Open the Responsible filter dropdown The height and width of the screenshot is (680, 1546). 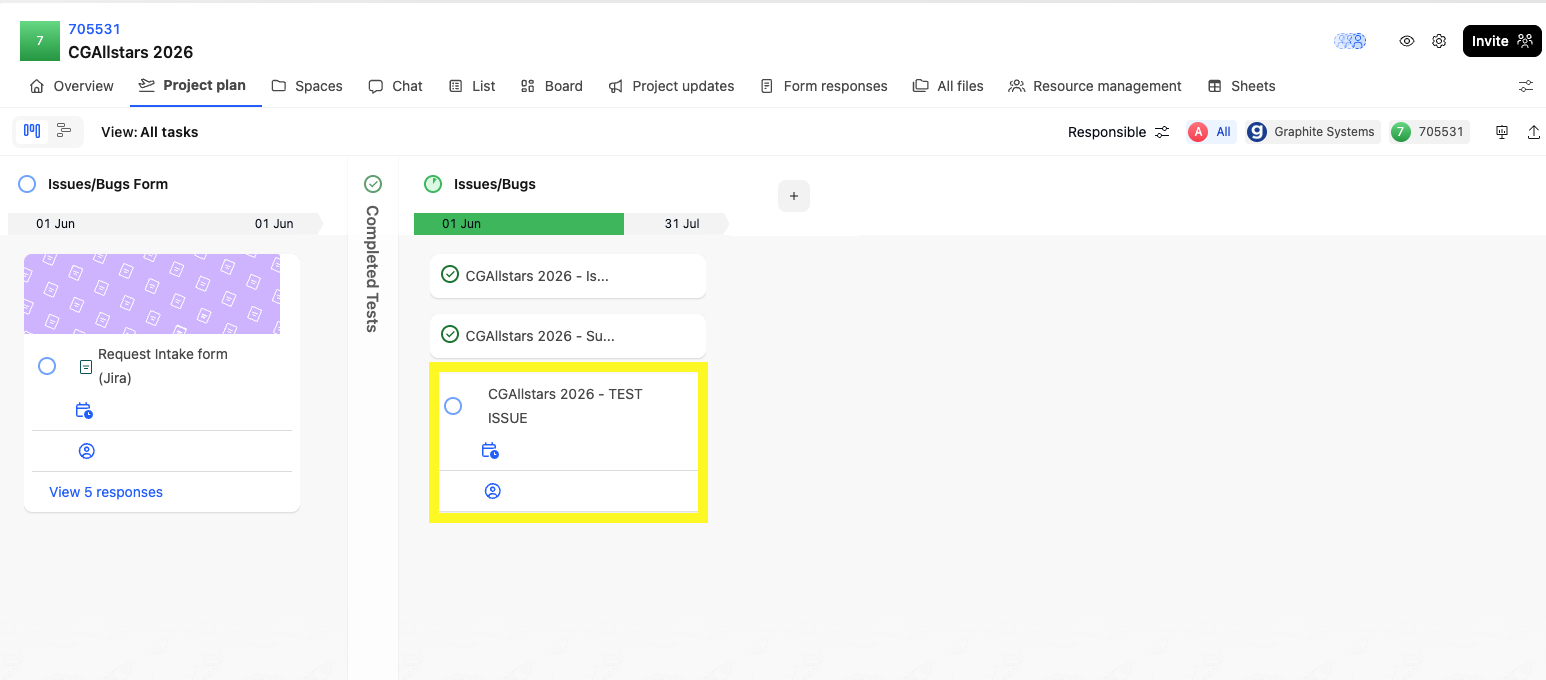[x=1119, y=132]
